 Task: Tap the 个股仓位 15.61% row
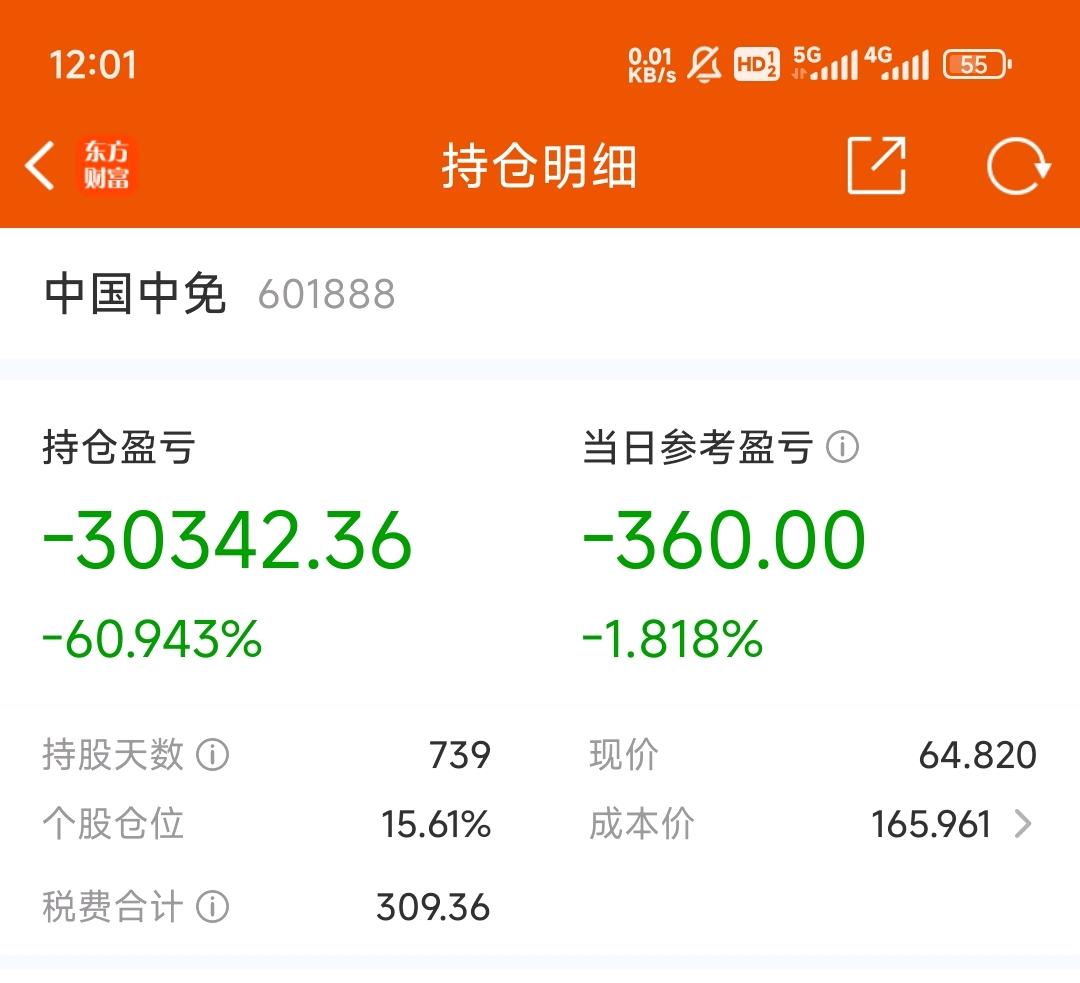coord(266,825)
